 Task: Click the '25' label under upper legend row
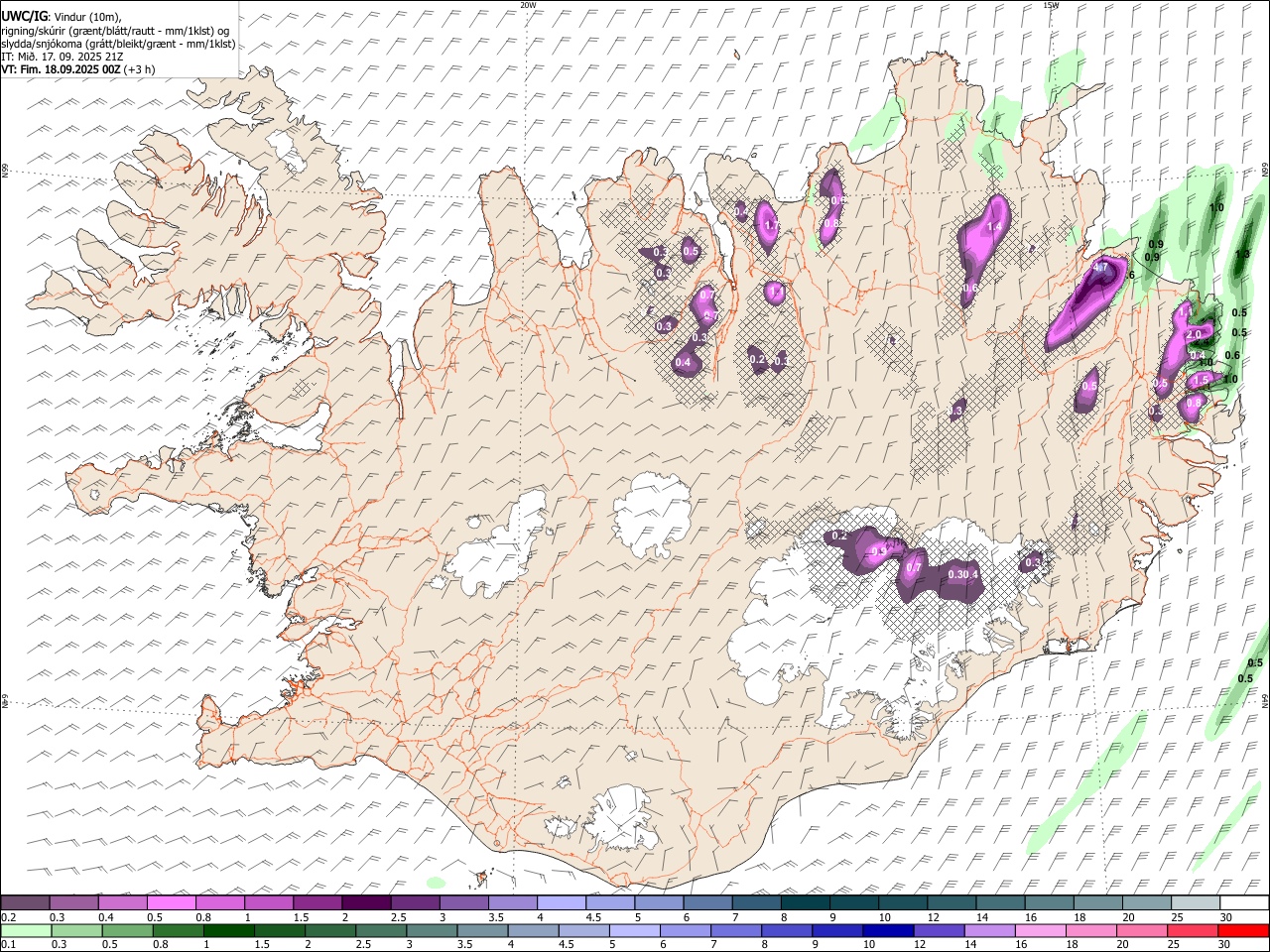1177,917
